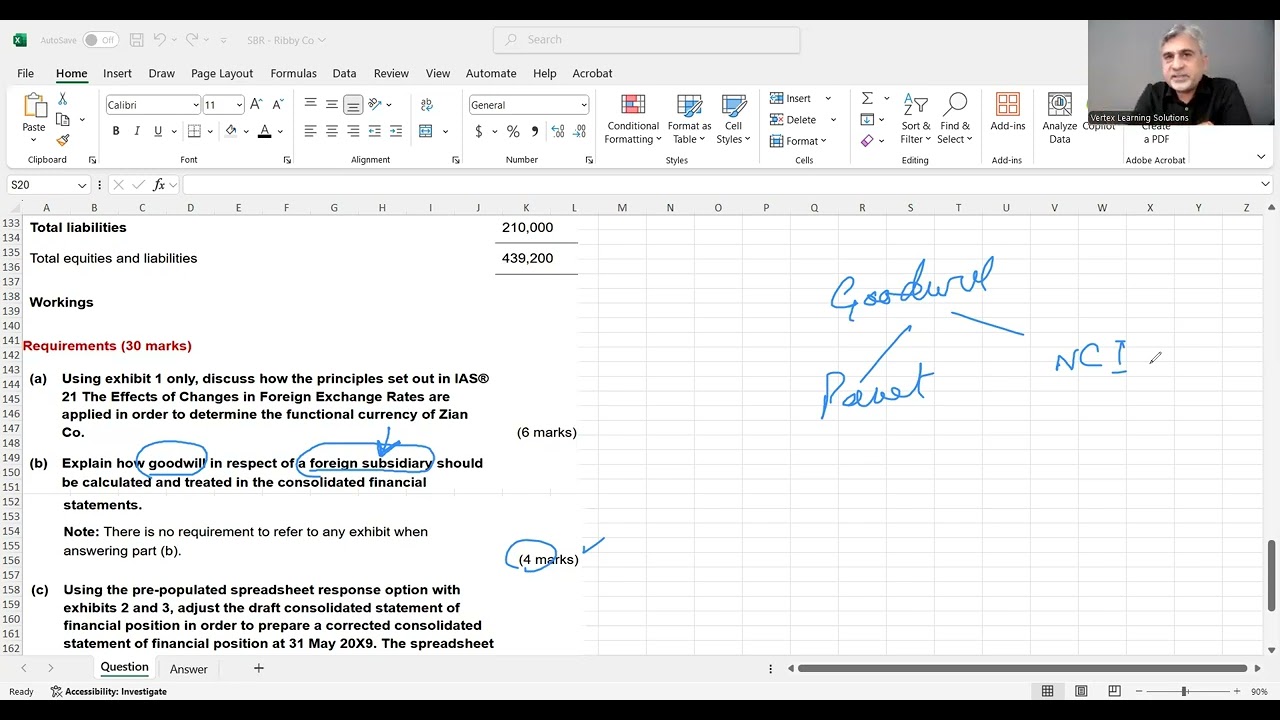1280x720 pixels.
Task: Add a new sheet with plus button
Action: 259,668
